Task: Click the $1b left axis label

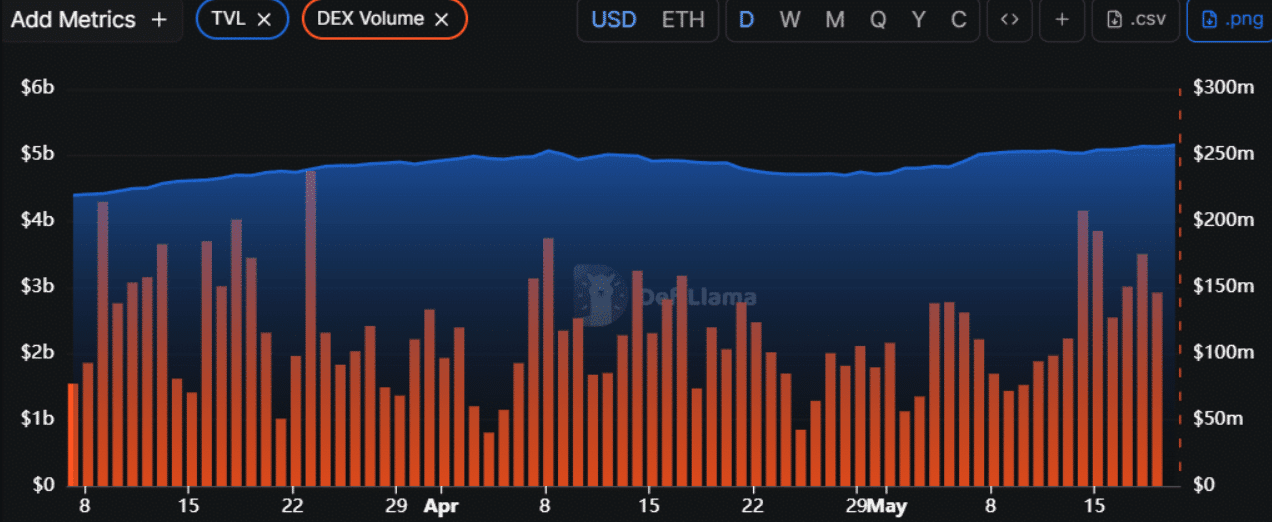Action: pyautogui.click(x=38, y=418)
